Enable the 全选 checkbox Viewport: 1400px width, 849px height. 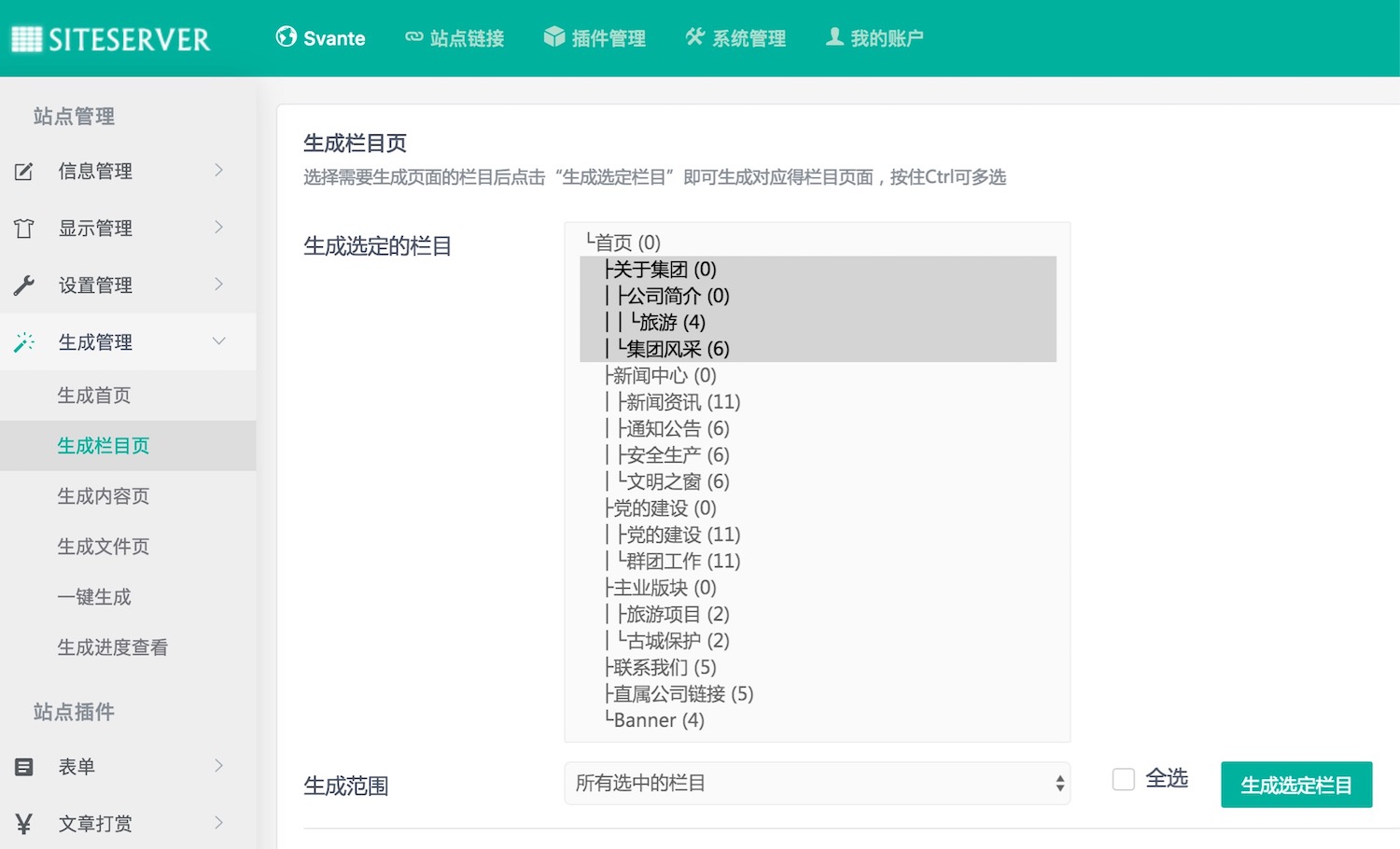[1123, 778]
